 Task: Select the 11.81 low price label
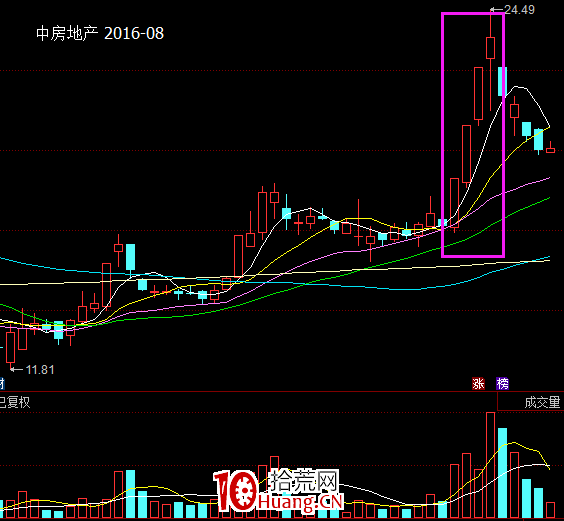point(40,370)
